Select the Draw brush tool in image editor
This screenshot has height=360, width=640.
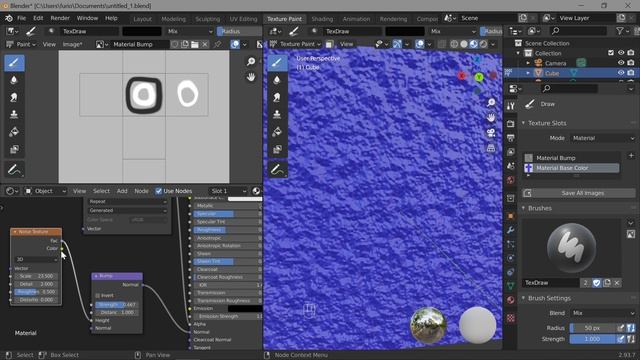pyautogui.click(x=14, y=63)
